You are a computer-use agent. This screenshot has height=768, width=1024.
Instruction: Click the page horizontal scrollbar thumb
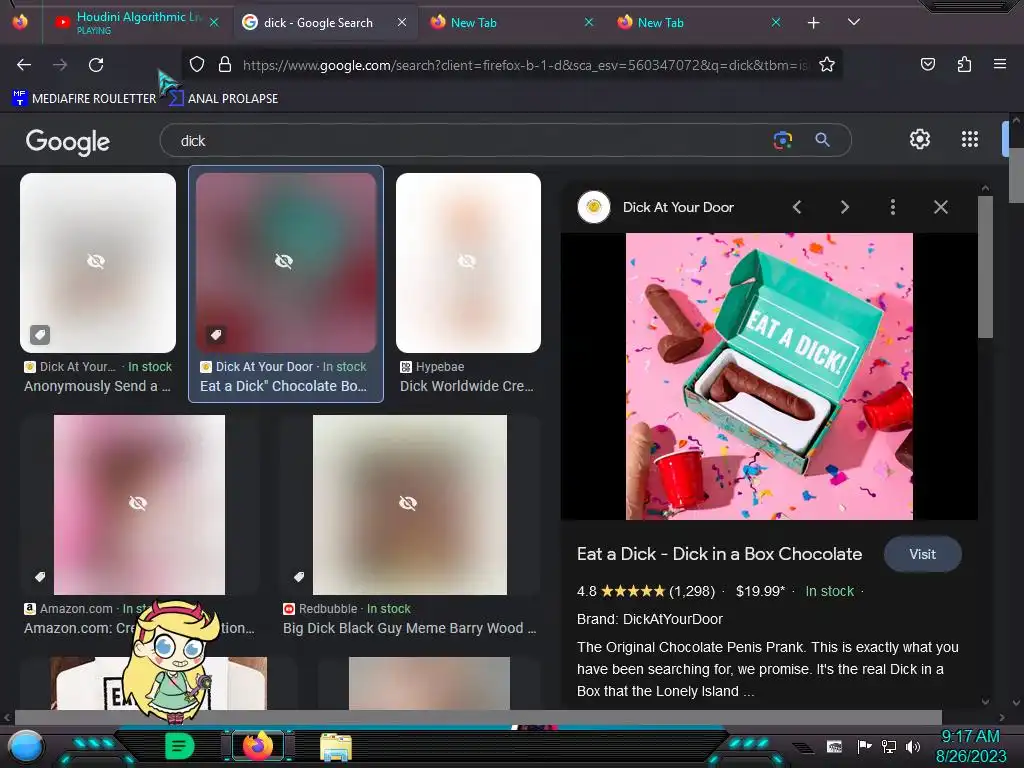478,717
